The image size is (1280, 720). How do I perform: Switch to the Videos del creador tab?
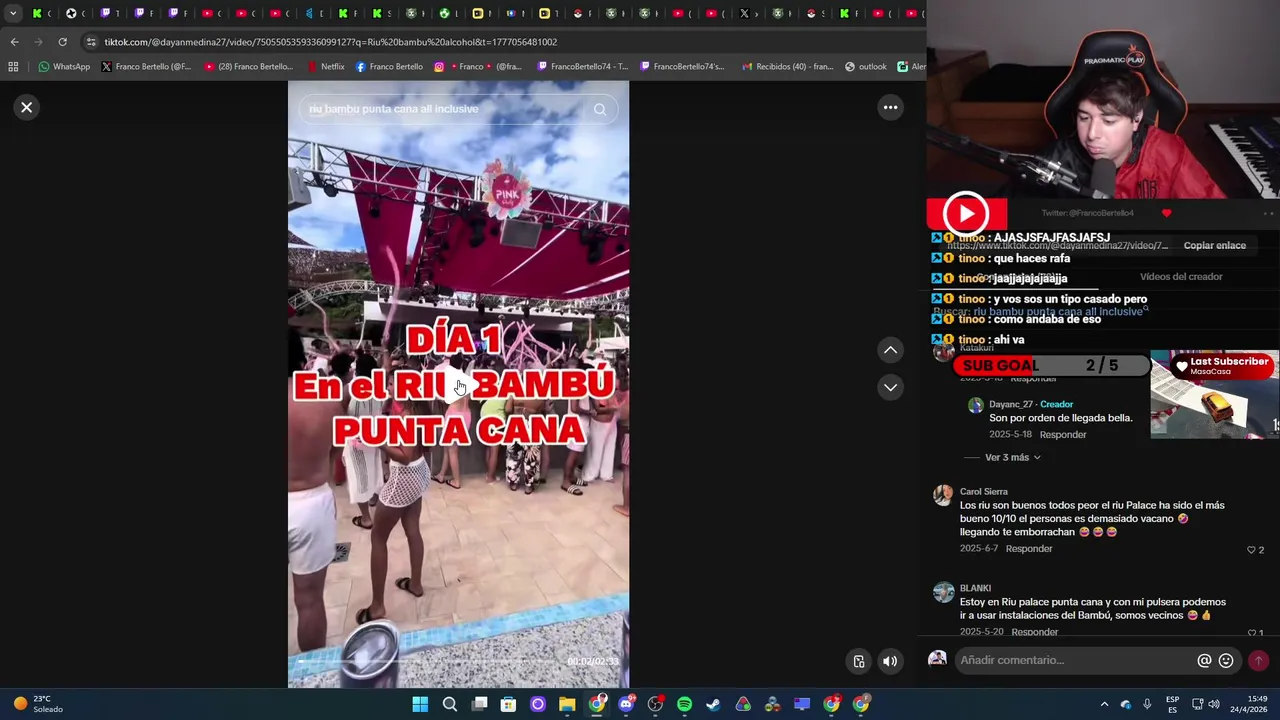click(1181, 277)
